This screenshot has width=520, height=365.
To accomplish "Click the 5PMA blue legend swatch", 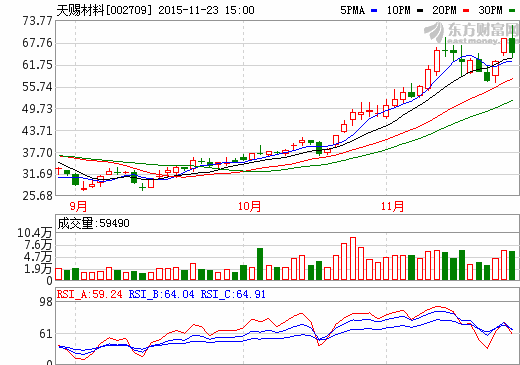I will 374,11.
